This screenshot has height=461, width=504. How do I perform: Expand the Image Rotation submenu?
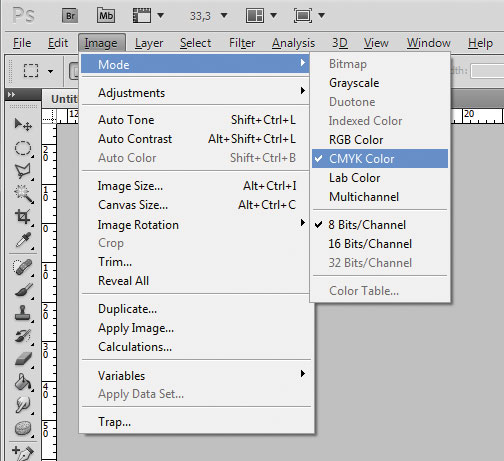click(x=195, y=225)
